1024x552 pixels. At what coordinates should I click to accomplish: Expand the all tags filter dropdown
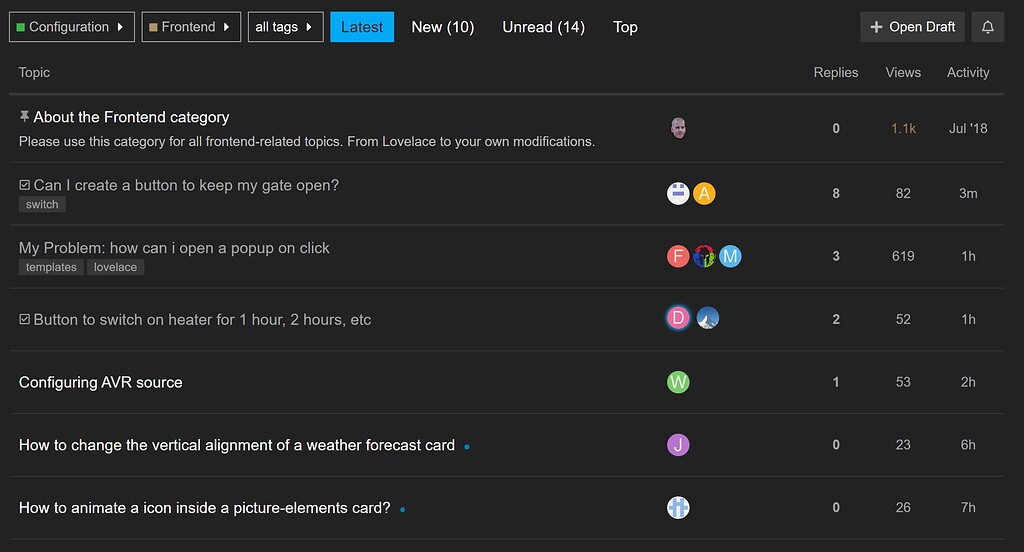(285, 27)
